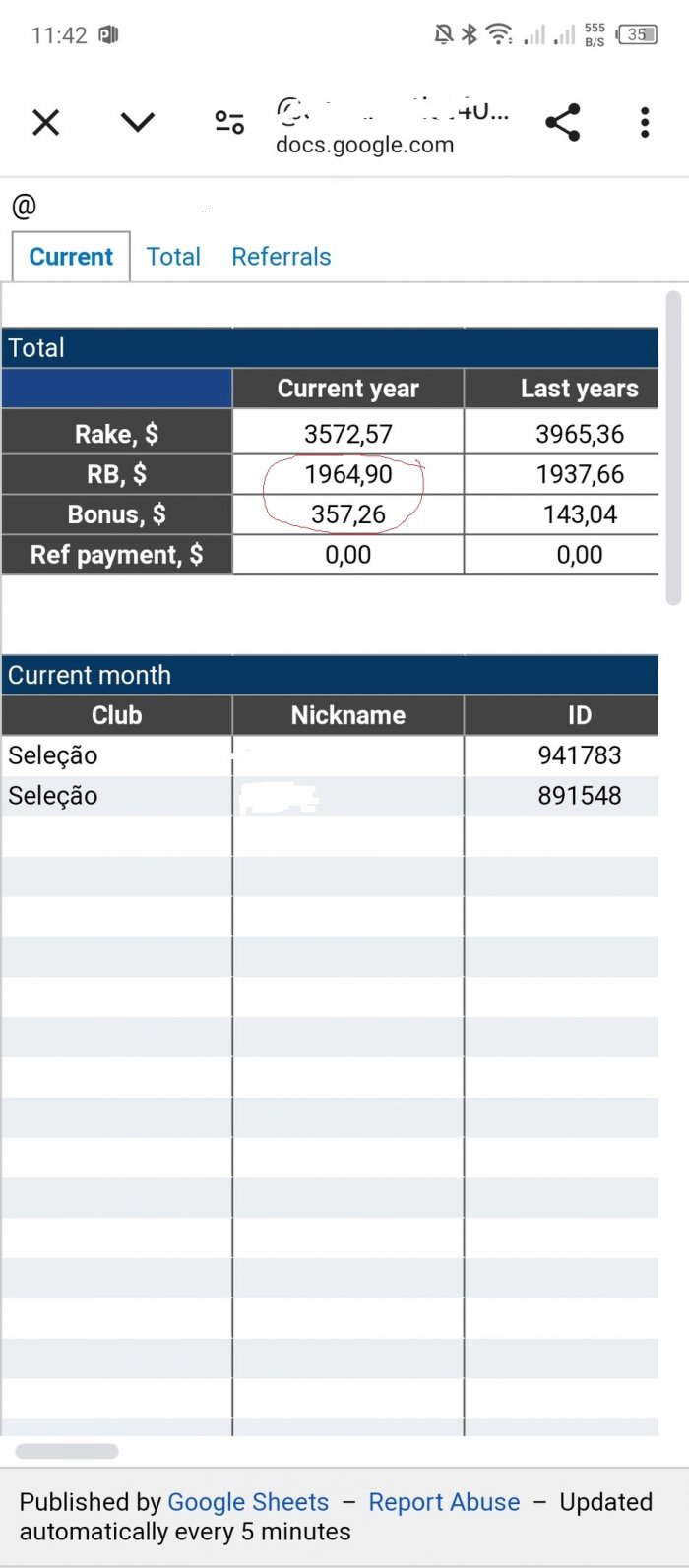
Task: Open the site settings tune icon
Action: pos(229,122)
